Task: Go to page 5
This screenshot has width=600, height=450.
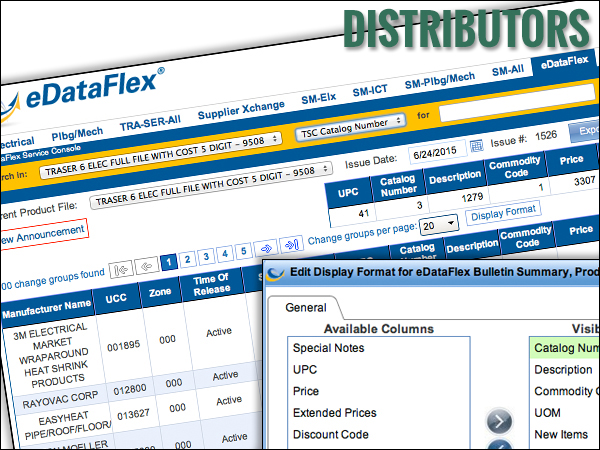Action: 243,250
